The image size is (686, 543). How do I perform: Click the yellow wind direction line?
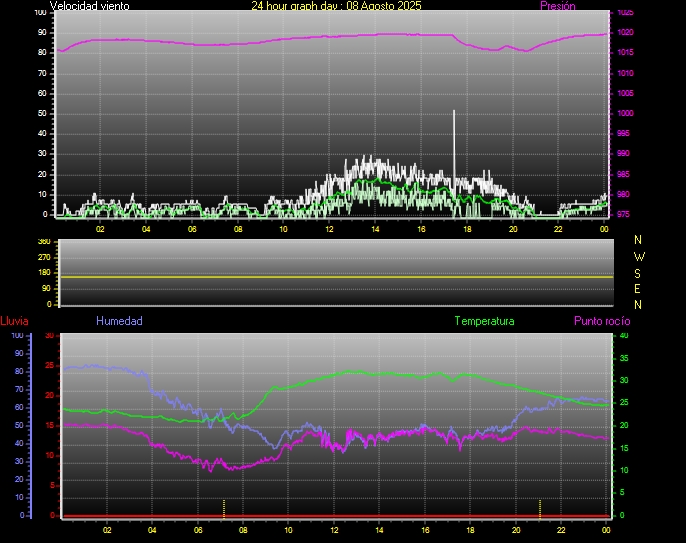pos(336,277)
